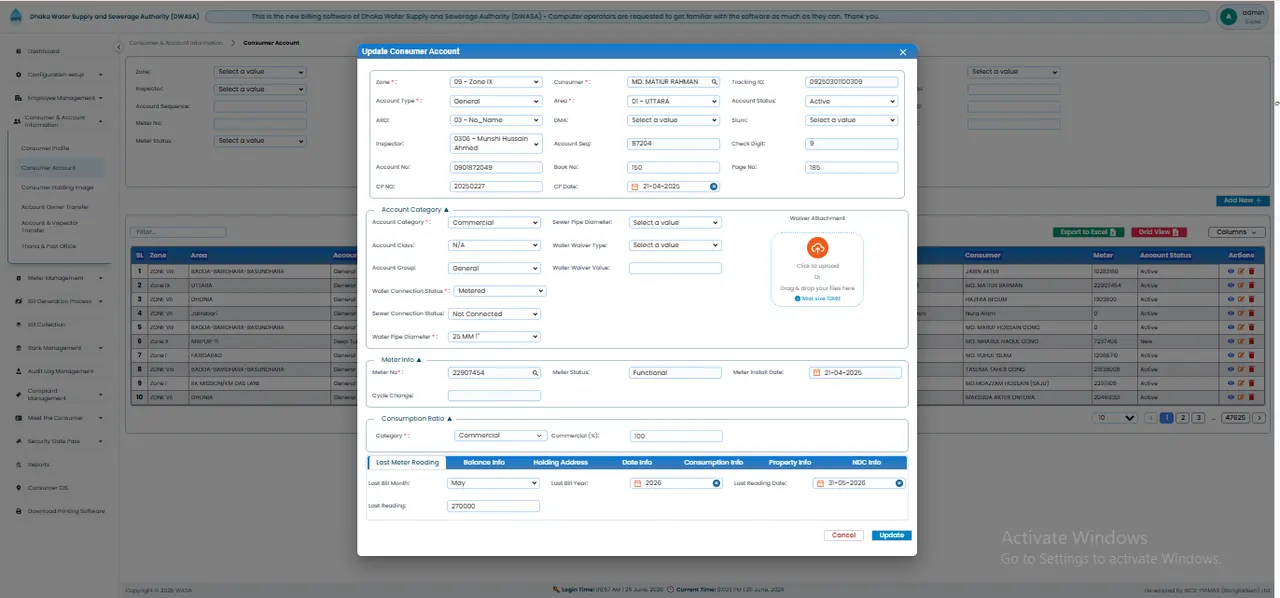Switch to the Balance Info tab

(x=484, y=463)
